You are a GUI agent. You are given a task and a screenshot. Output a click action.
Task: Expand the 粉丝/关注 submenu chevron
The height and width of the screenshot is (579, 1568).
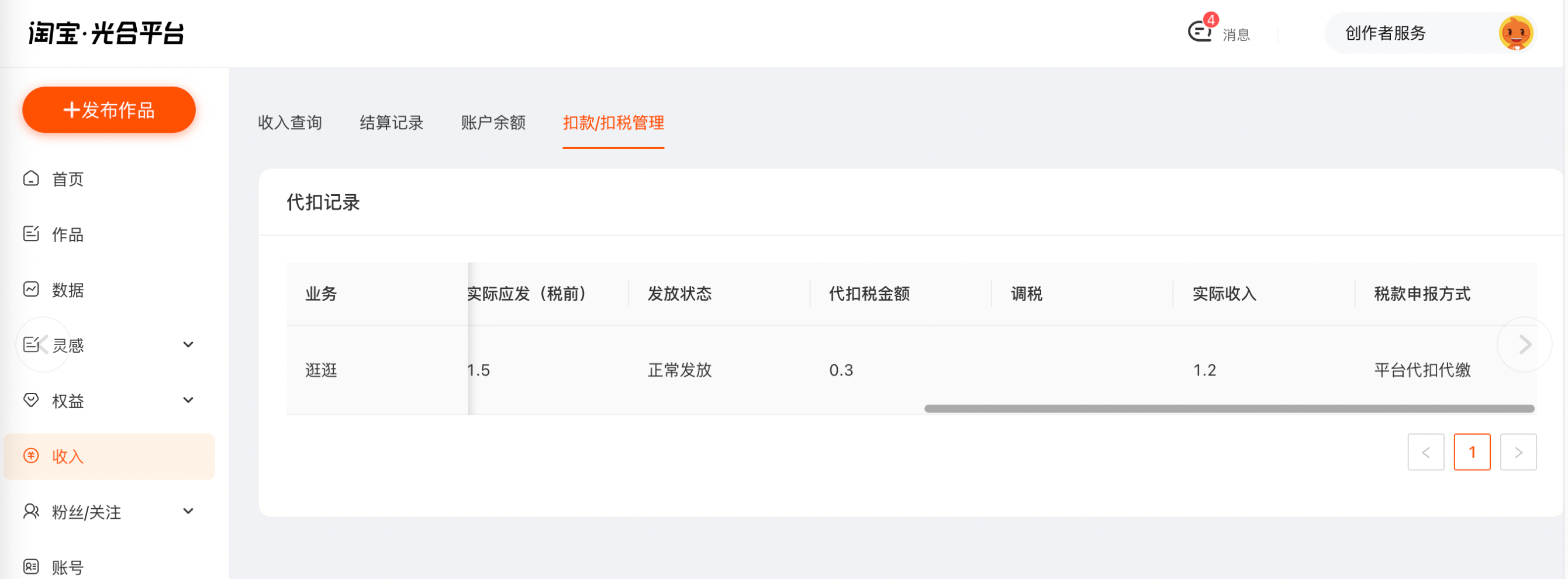pos(189,511)
